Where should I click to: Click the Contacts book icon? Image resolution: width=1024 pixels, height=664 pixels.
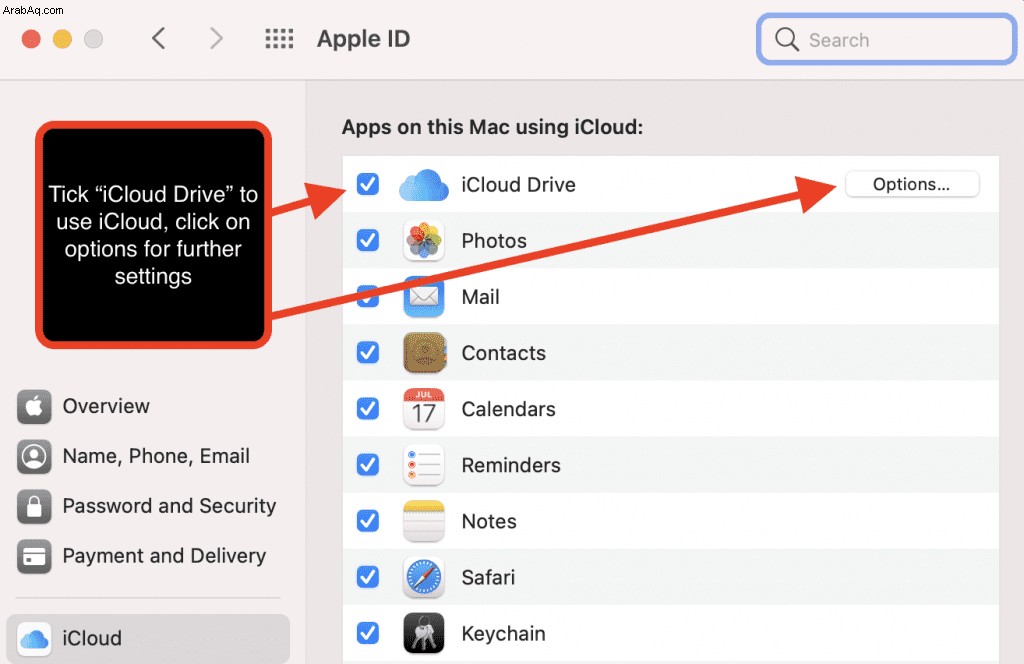(x=424, y=353)
